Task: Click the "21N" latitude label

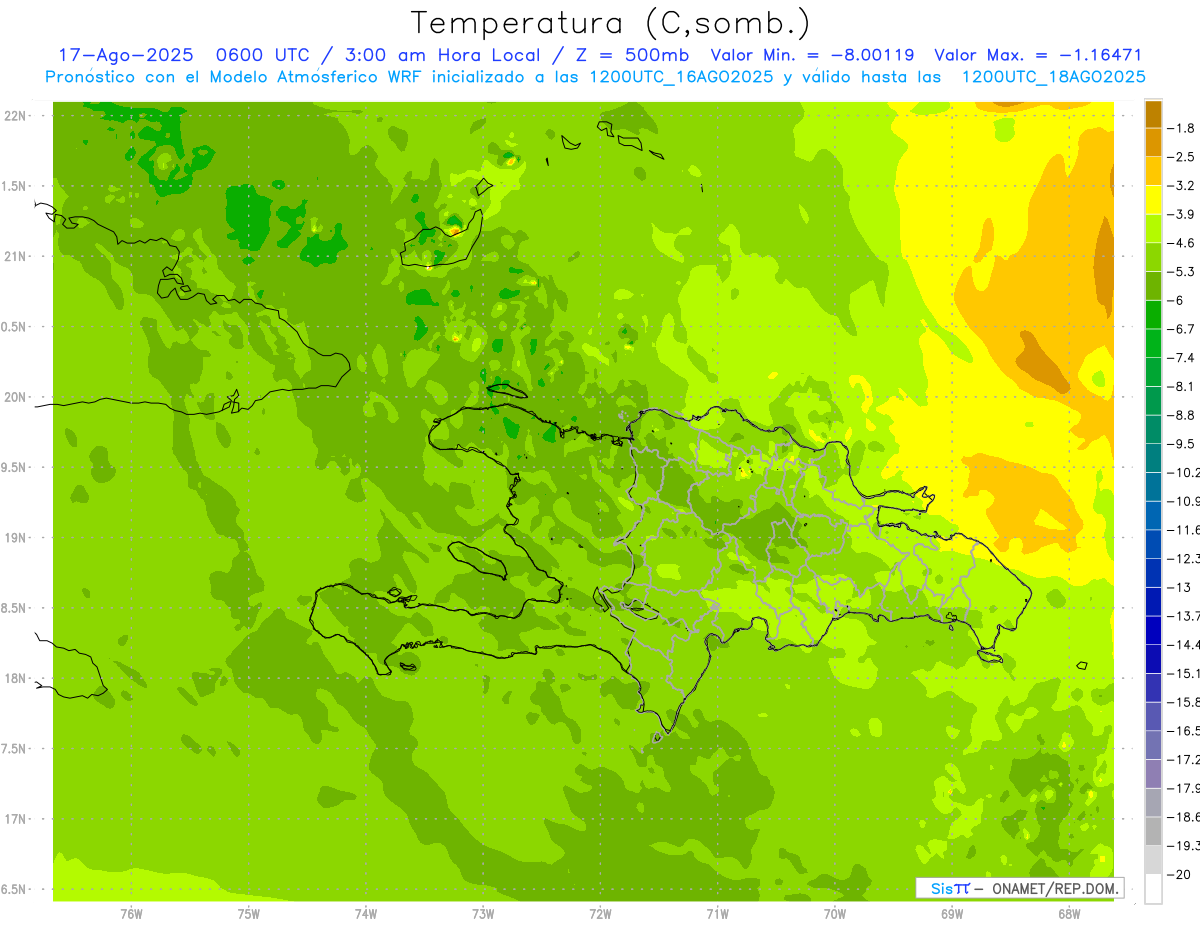Action: pyautogui.click(x=17, y=256)
